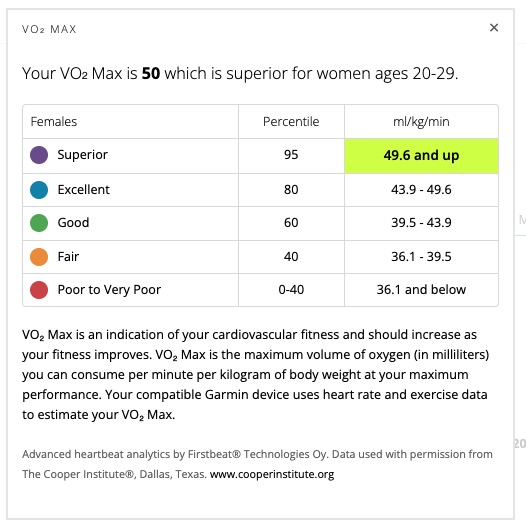The width and height of the screenshot is (526, 523).
Task: Click the Females column header
Action: click(54, 121)
